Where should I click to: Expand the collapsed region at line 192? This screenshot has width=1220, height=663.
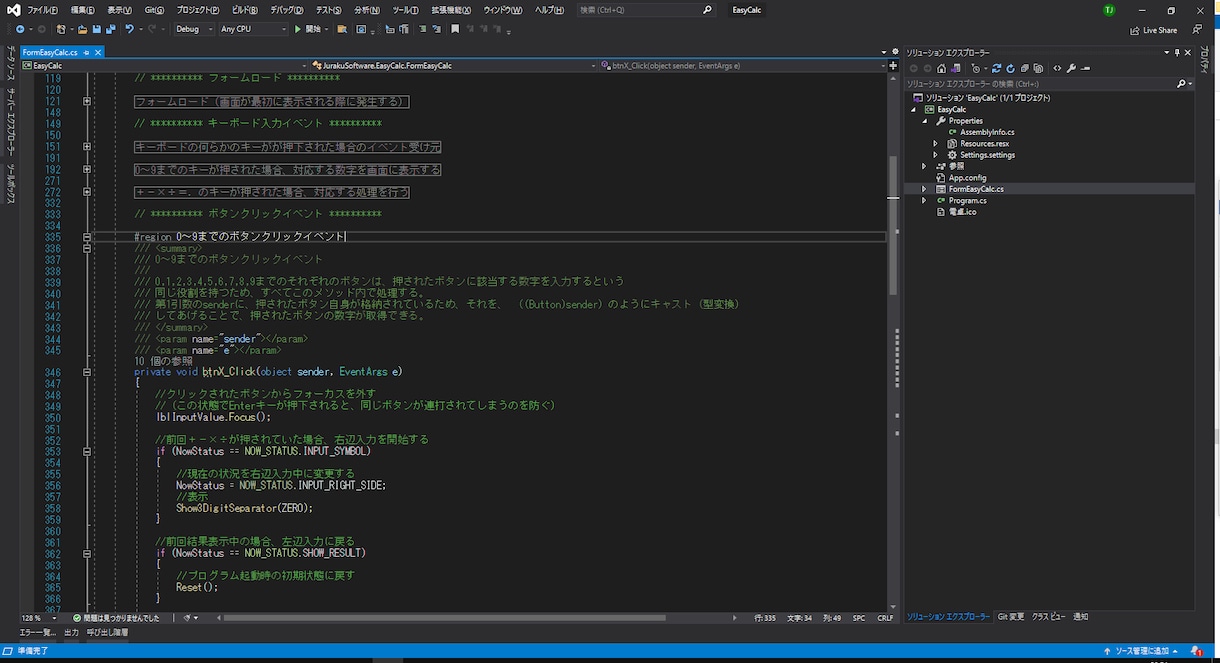point(88,170)
